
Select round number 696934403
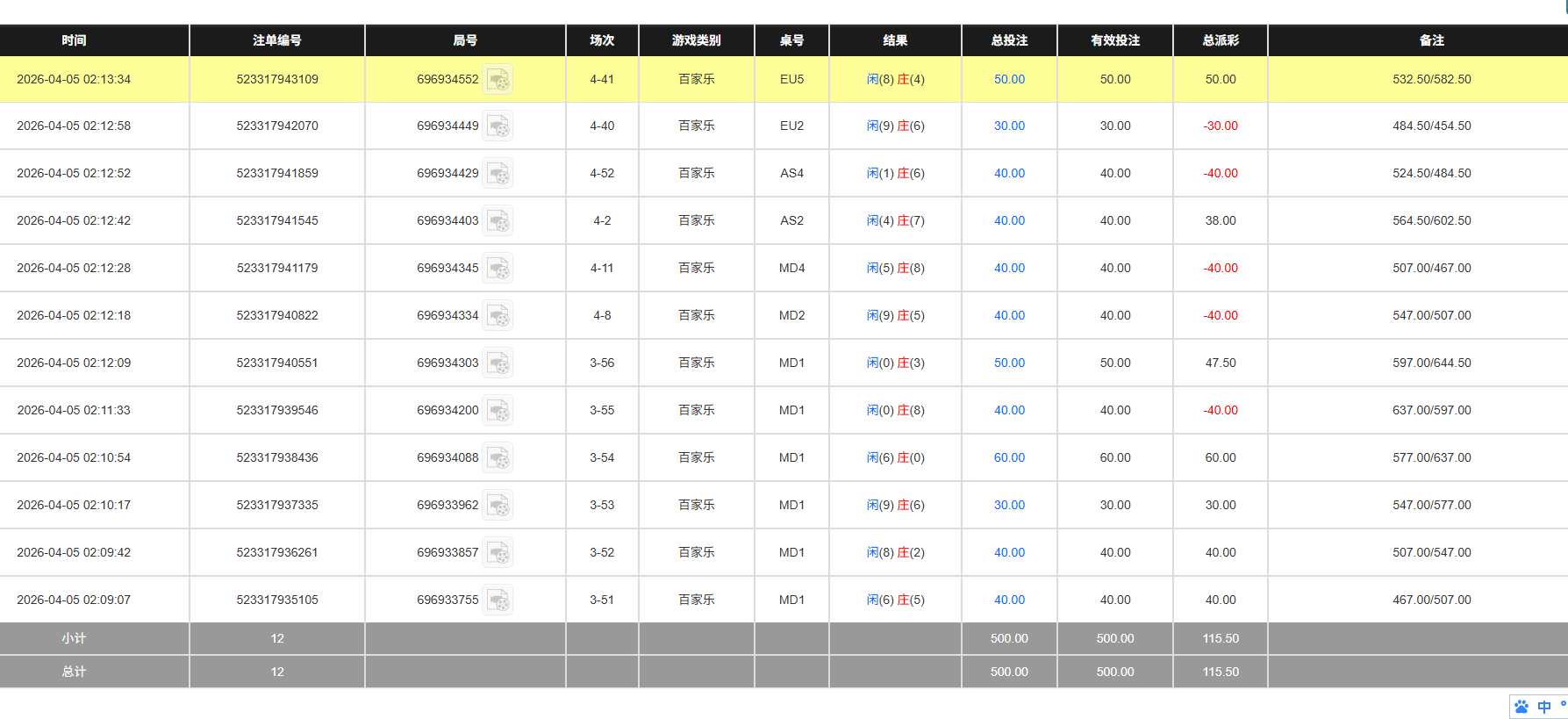pos(447,220)
